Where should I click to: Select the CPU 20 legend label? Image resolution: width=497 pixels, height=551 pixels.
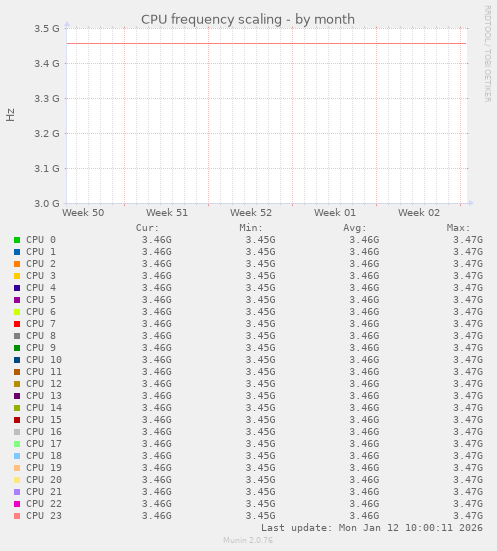[44, 480]
